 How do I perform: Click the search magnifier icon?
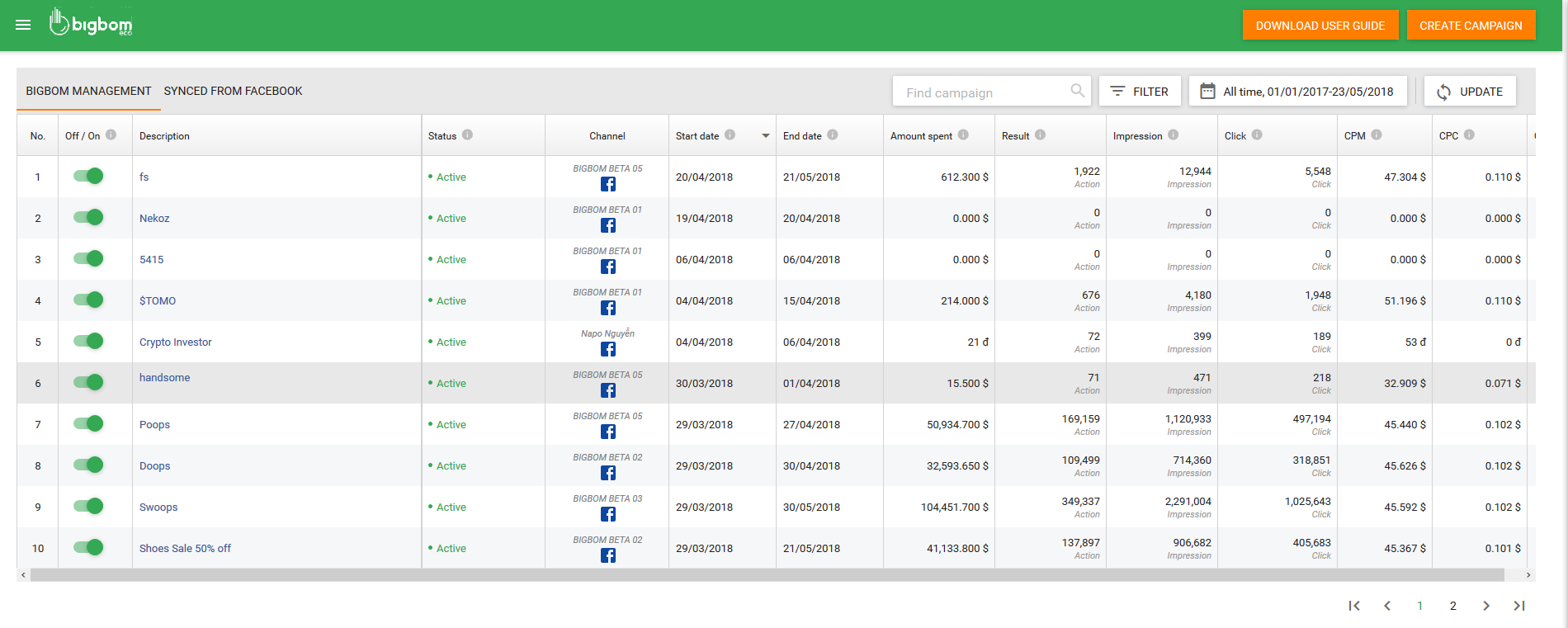point(1077,91)
